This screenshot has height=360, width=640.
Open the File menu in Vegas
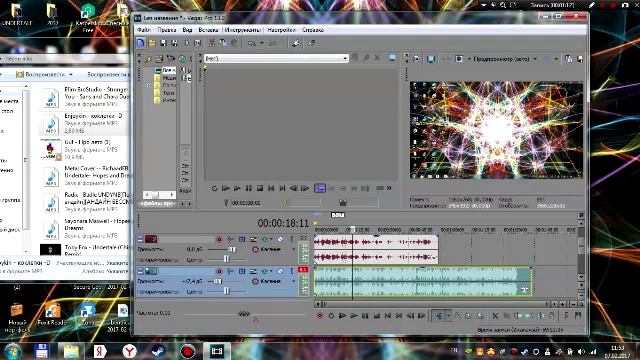coord(144,30)
